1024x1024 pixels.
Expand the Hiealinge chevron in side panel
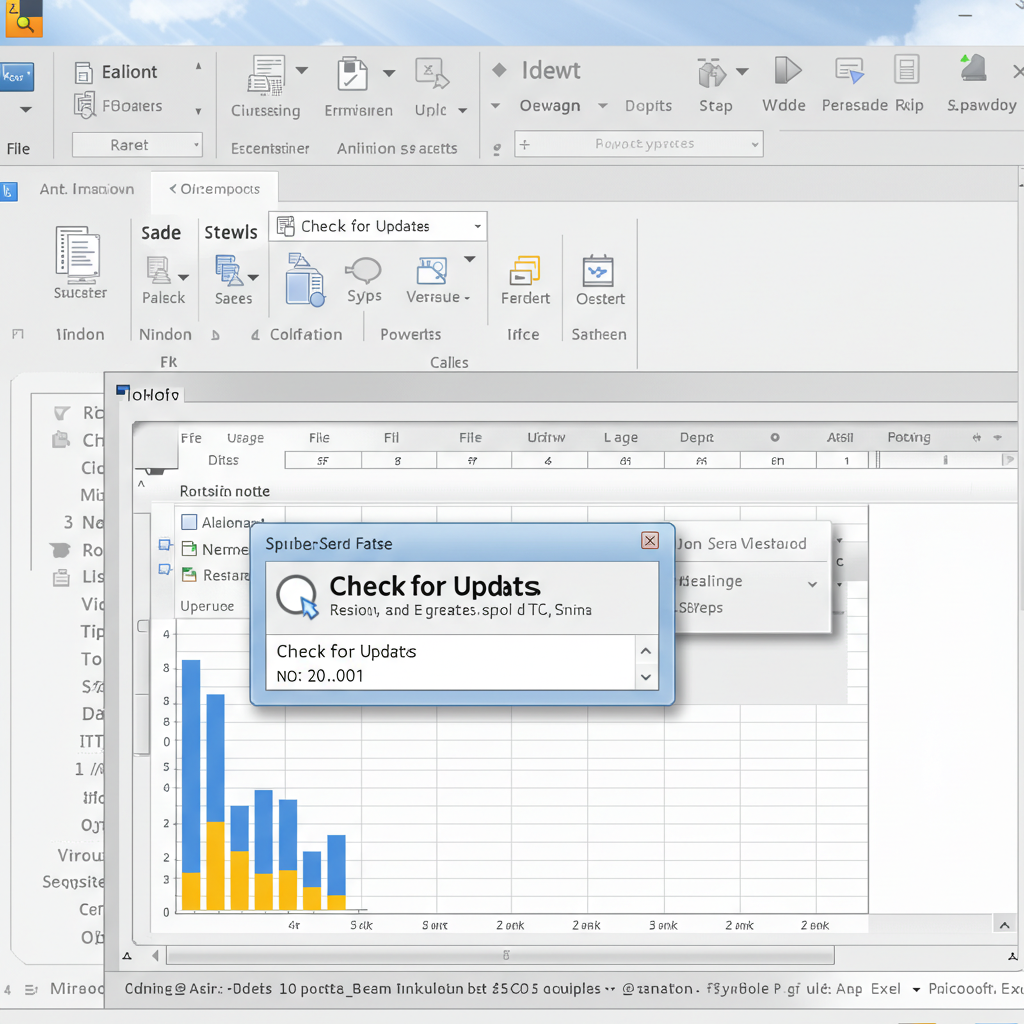click(x=812, y=584)
